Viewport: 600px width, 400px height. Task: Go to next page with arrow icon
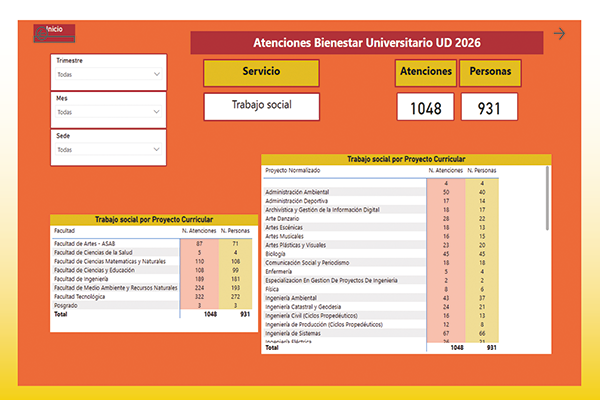[559, 34]
